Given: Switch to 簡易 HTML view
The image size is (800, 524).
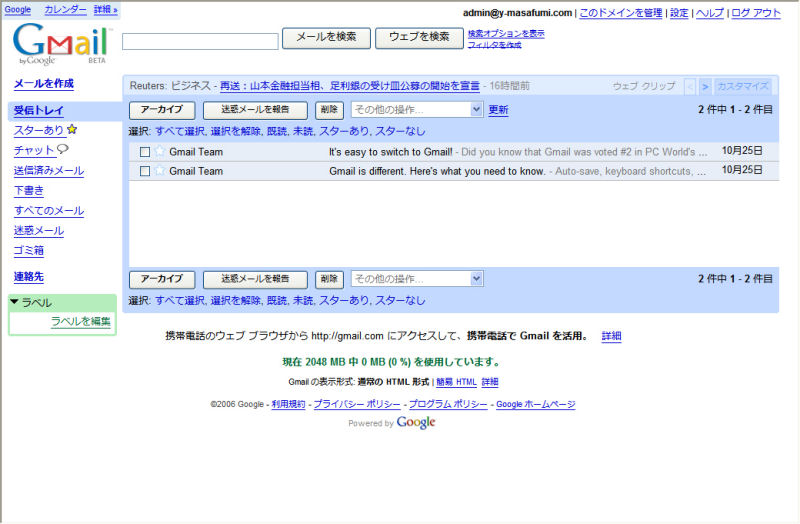Looking at the screenshot, I should pyautogui.click(x=456, y=382).
